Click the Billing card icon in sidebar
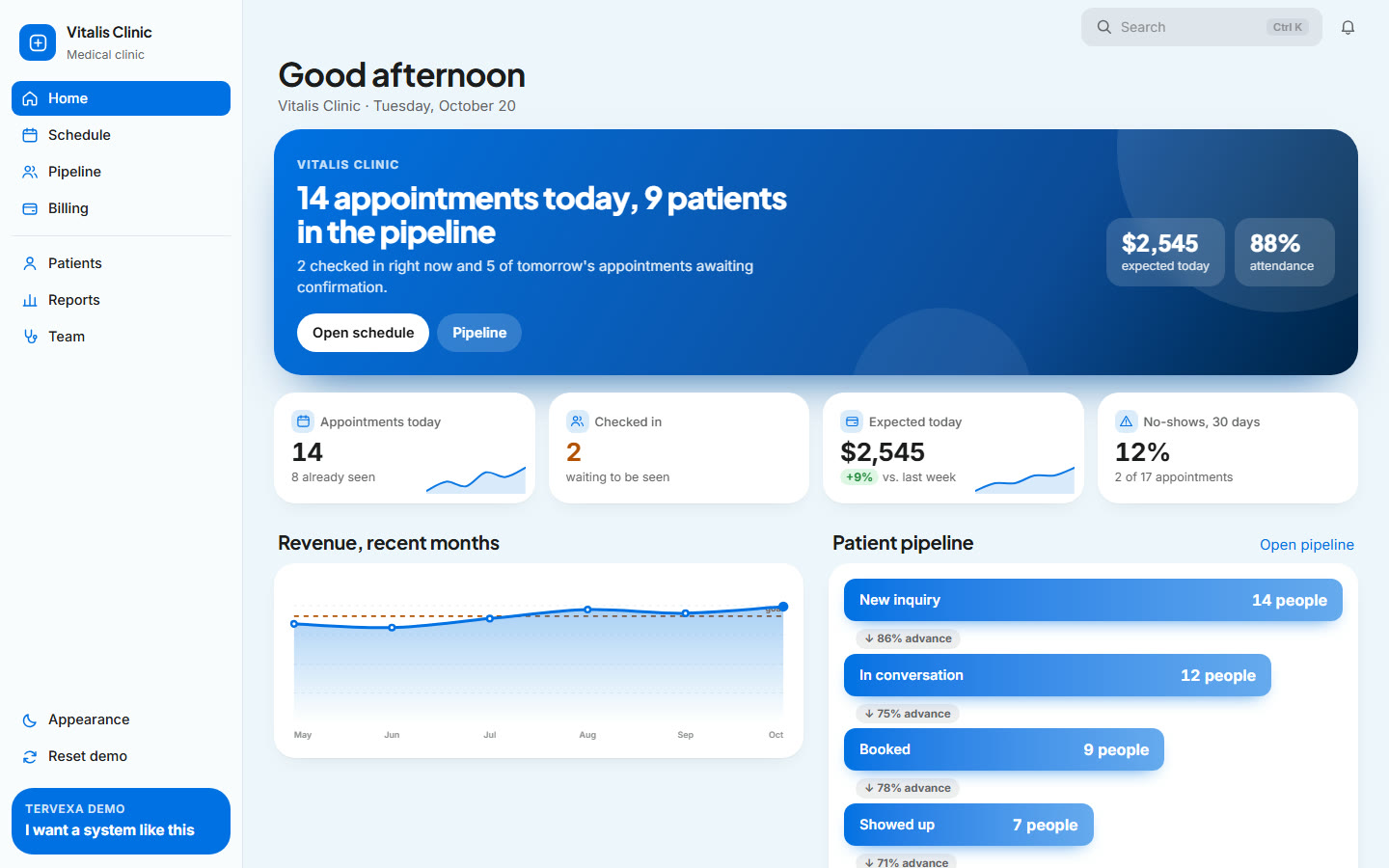1389x868 pixels. [30, 208]
